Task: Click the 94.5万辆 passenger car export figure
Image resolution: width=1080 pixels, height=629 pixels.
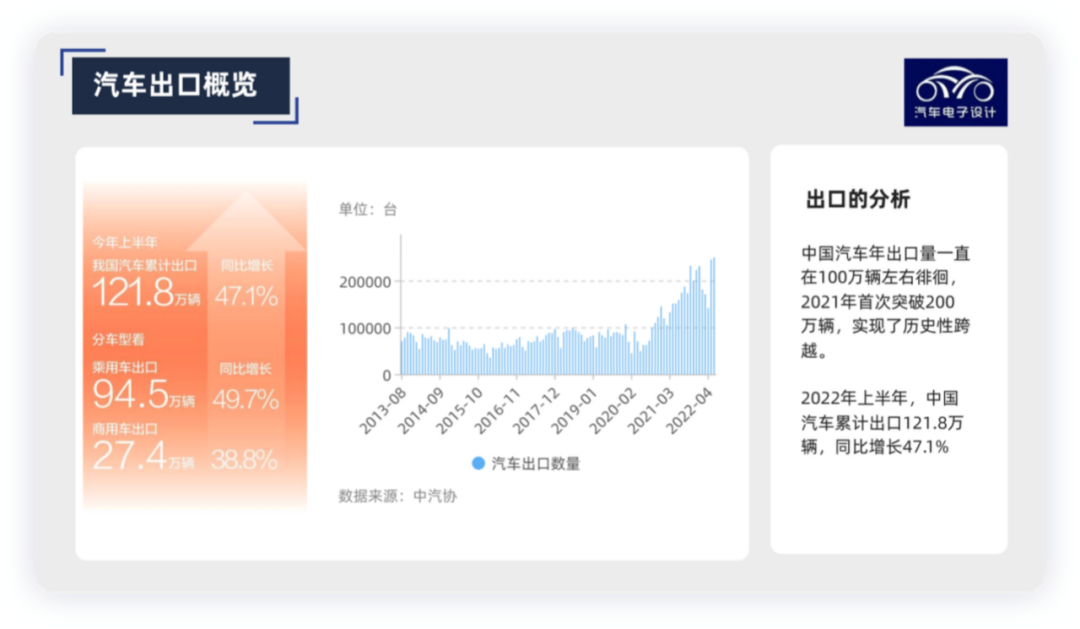Action: (143, 395)
